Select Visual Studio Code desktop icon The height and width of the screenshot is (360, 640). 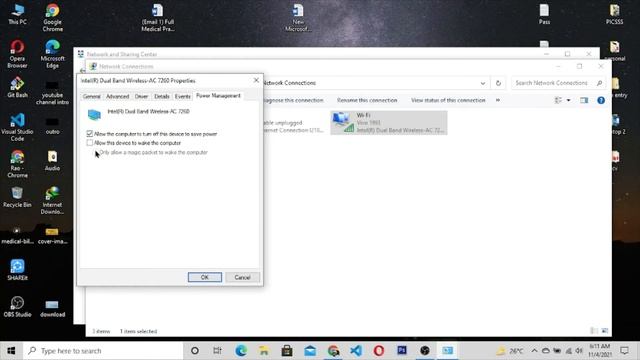coord(17,127)
